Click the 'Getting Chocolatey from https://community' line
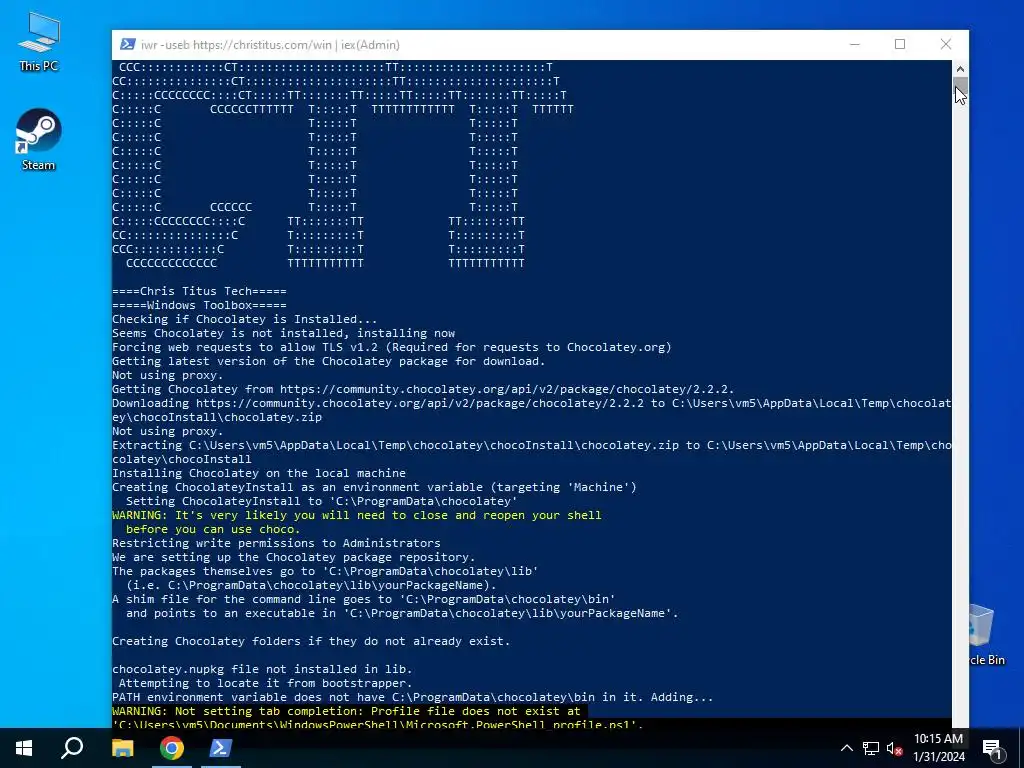 423,389
